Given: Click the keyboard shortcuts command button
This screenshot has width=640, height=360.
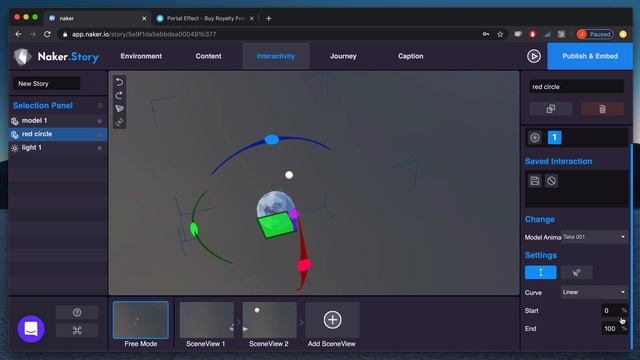Looking at the screenshot, I should pos(77,331).
